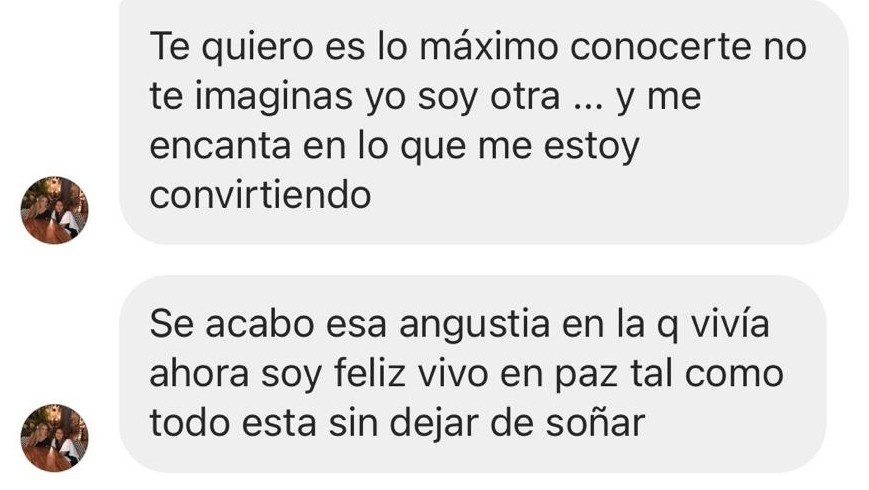869x490 pixels.
Task: Click the word 'encanta' in first bubble
Action: (220, 146)
